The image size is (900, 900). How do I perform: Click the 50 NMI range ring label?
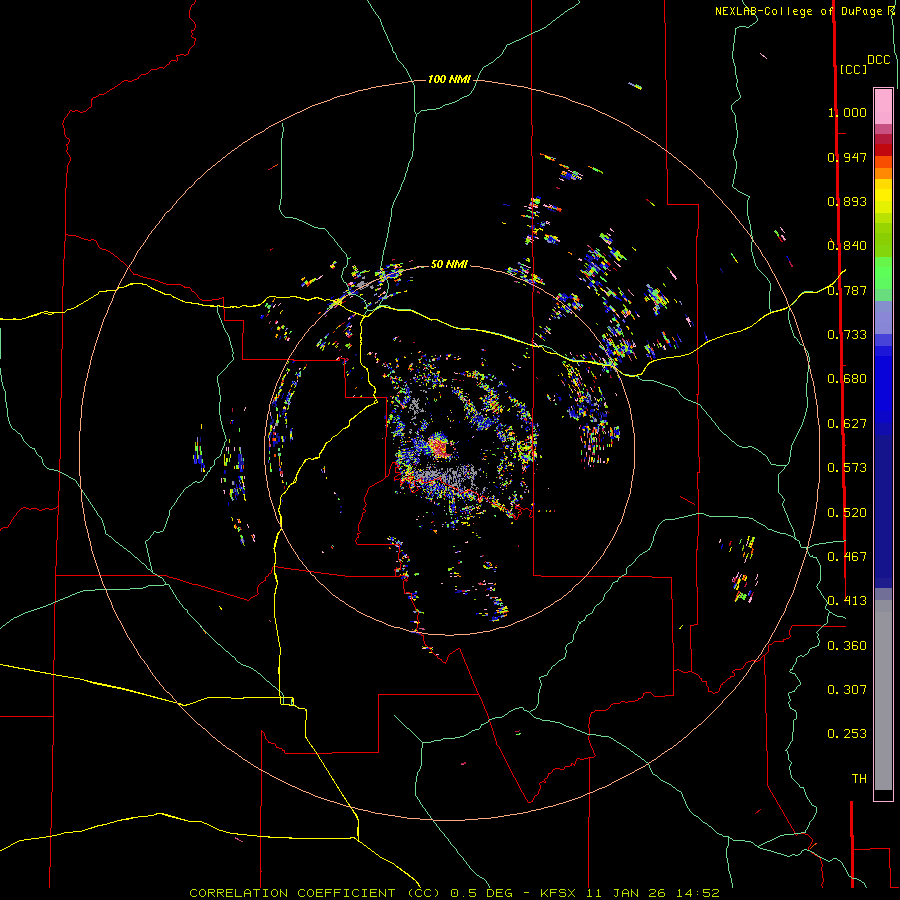449,264
